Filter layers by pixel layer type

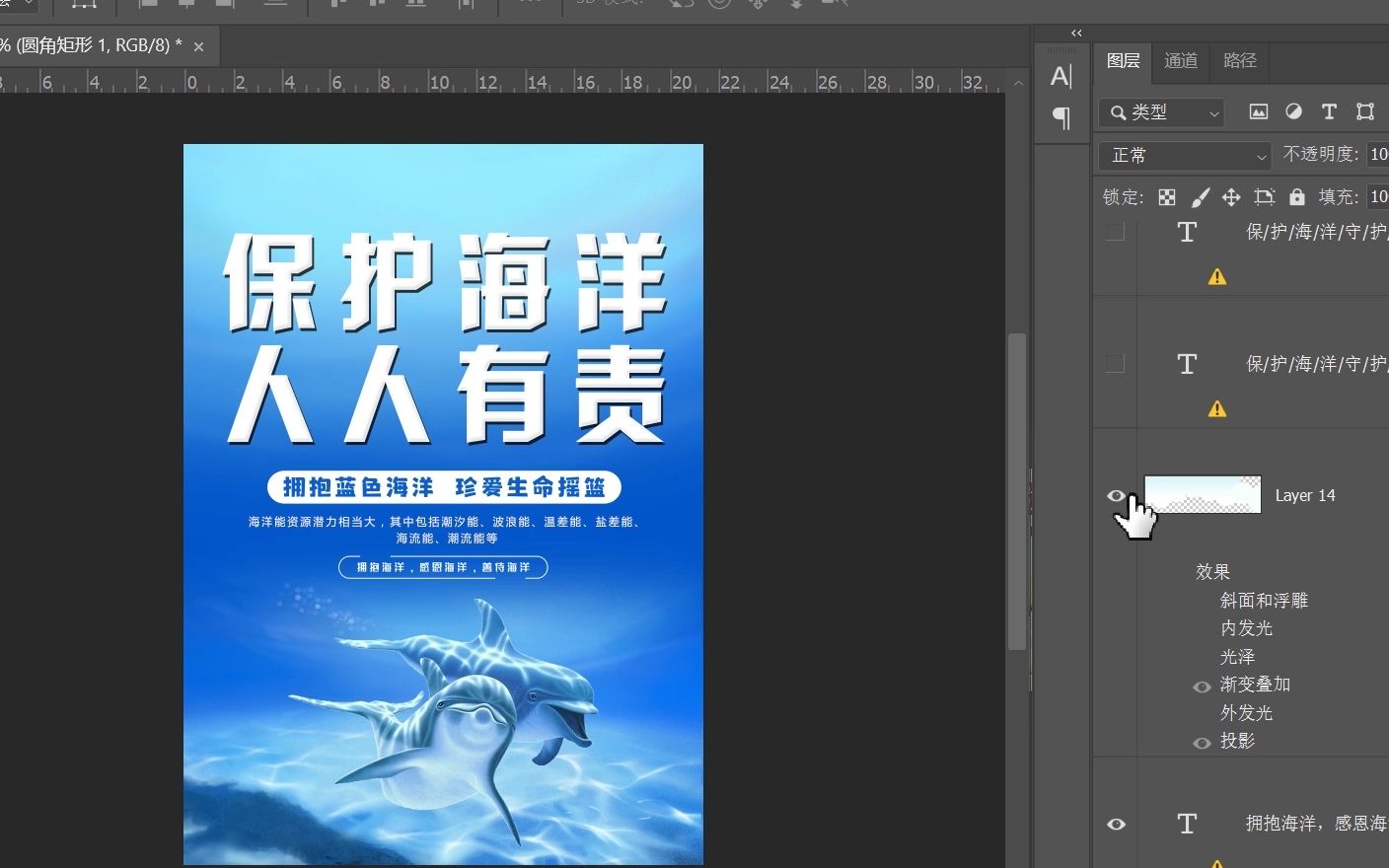[x=1259, y=112]
